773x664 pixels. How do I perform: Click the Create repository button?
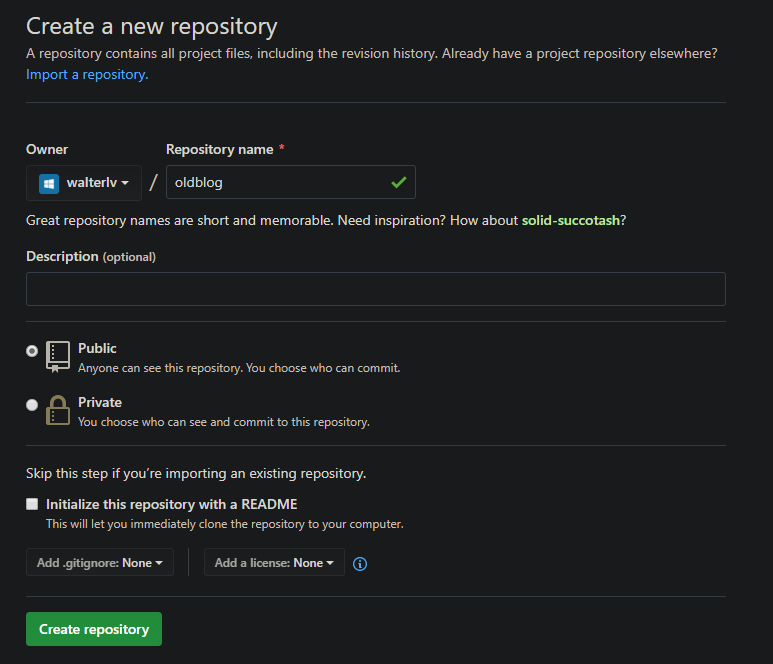(94, 629)
